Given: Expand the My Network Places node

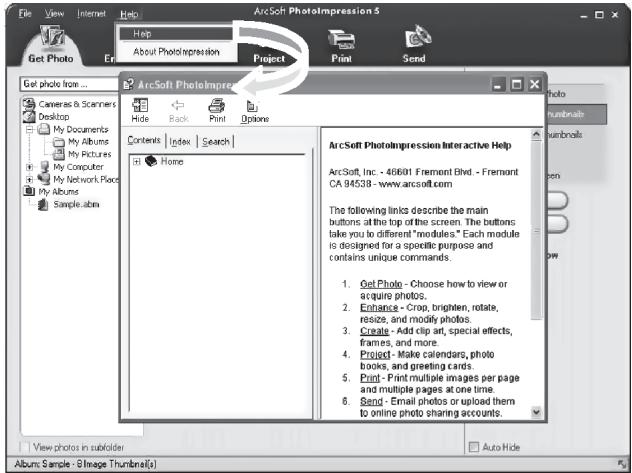Looking at the screenshot, I should 29,179.
